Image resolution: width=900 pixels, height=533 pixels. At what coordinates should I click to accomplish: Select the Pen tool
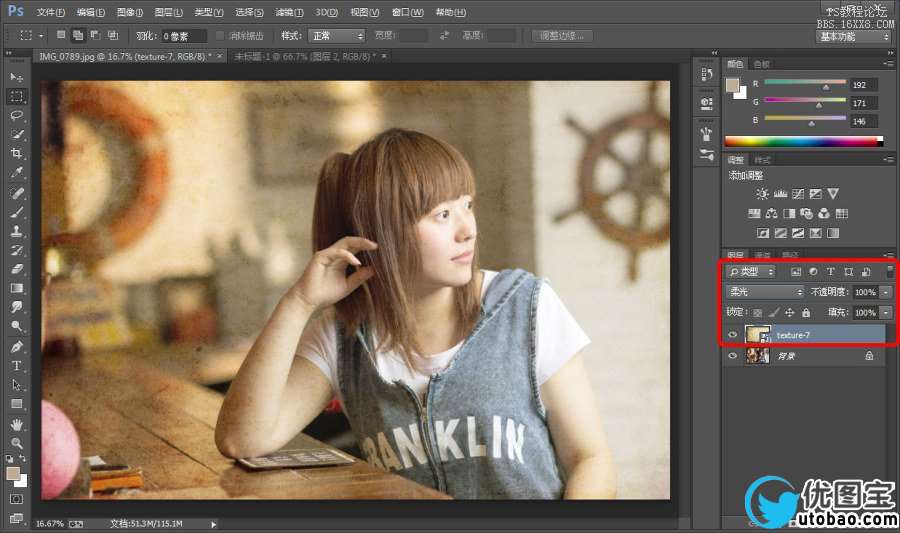tap(17, 347)
